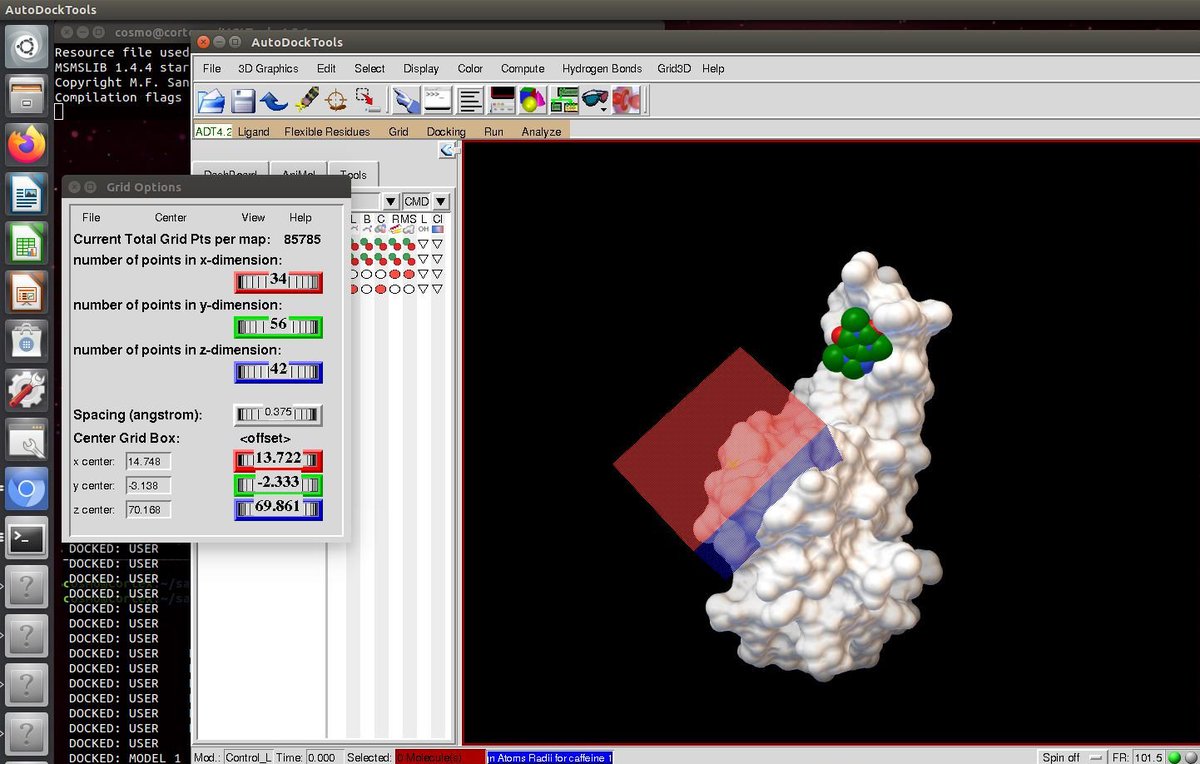Image resolution: width=1200 pixels, height=764 pixels.
Task: Adjust Spacing thumbwheel showing 0.375
Action: pyautogui.click(x=279, y=414)
